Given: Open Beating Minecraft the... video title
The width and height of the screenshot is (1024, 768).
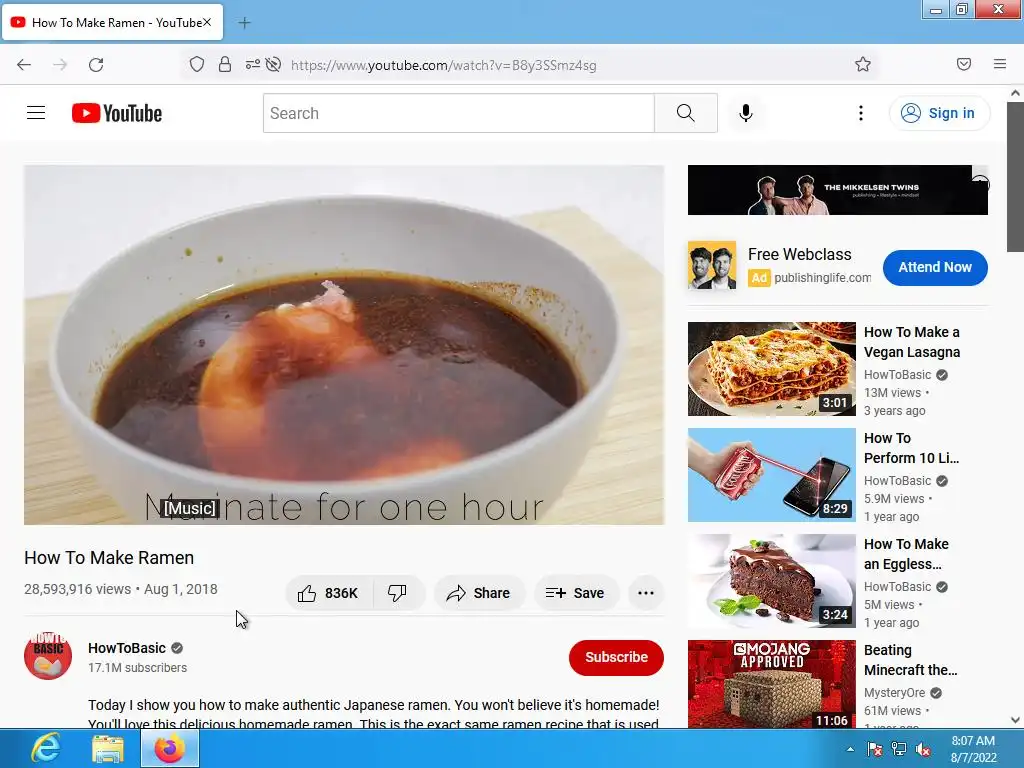Looking at the screenshot, I should pyautogui.click(x=910, y=660).
